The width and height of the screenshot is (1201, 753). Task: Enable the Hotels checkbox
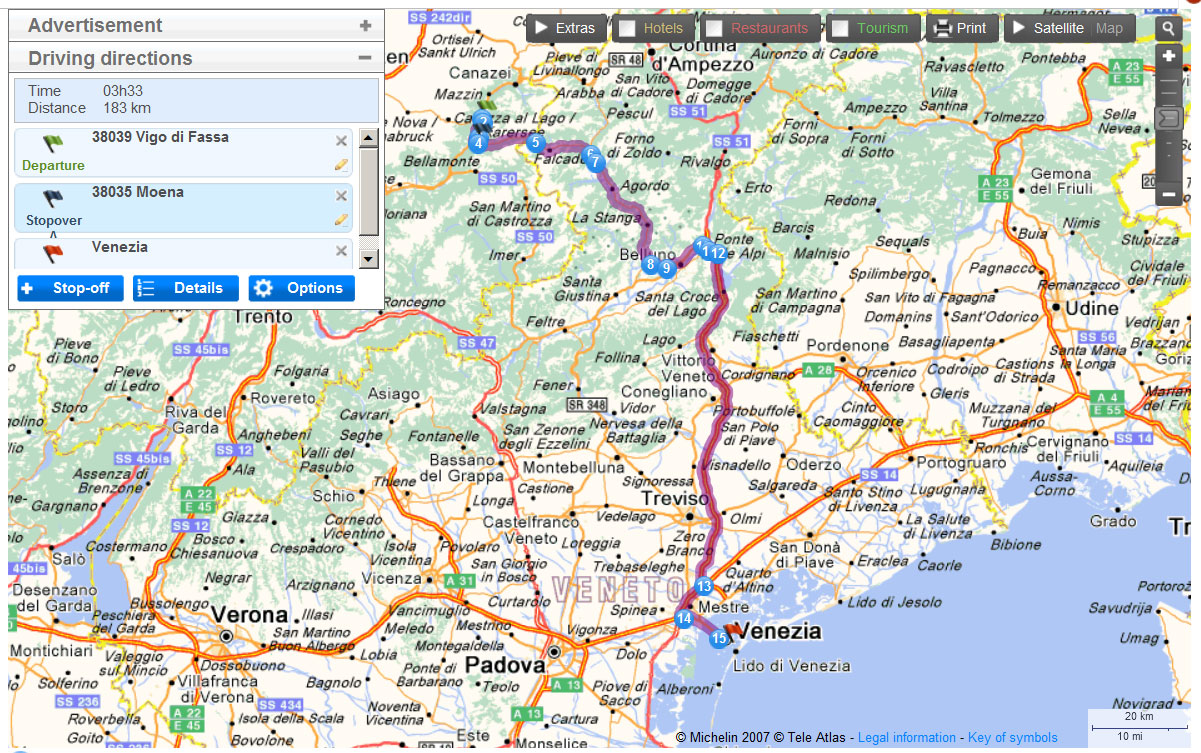point(627,28)
